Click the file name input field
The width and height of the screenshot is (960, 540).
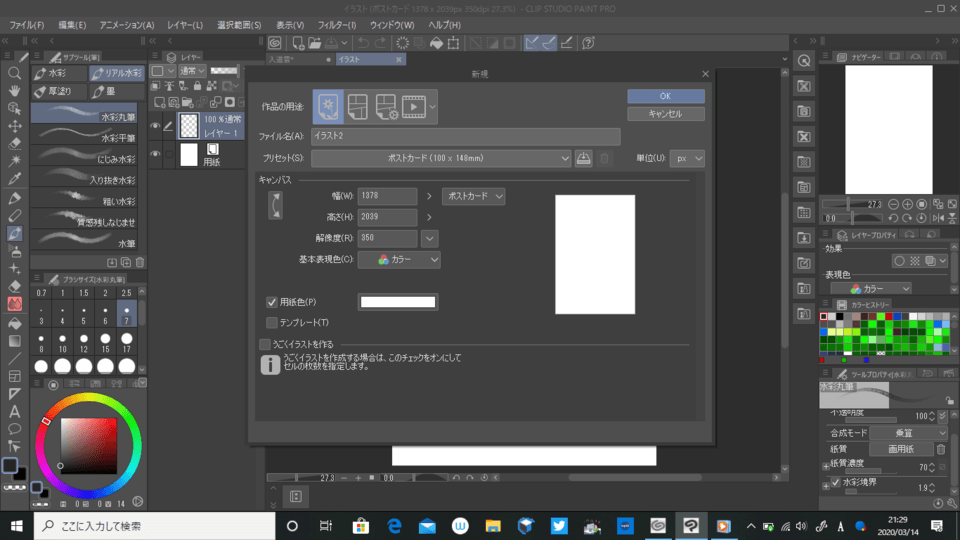pos(465,137)
